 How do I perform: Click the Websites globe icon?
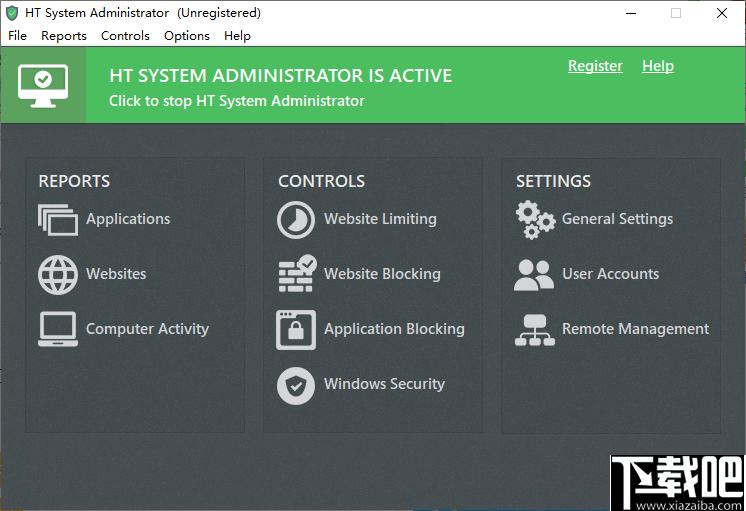[x=58, y=275]
